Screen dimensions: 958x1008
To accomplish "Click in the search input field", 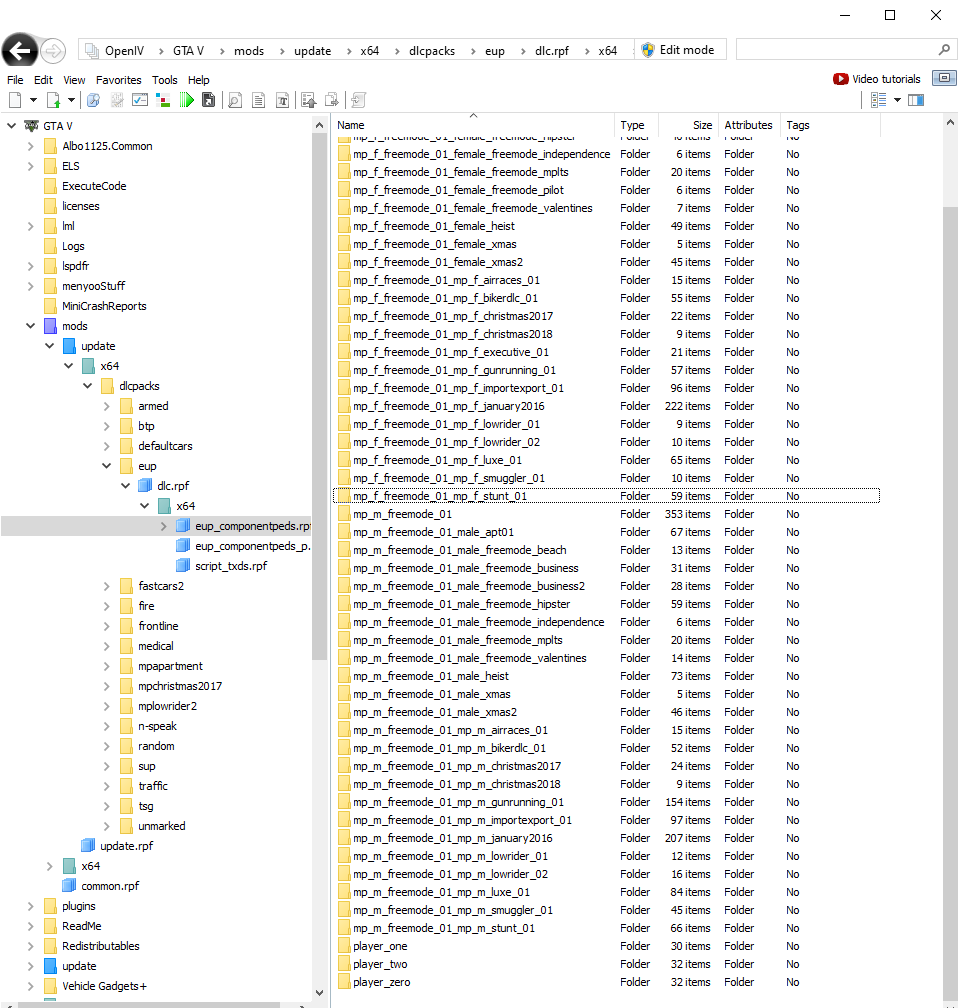I will [836, 50].
